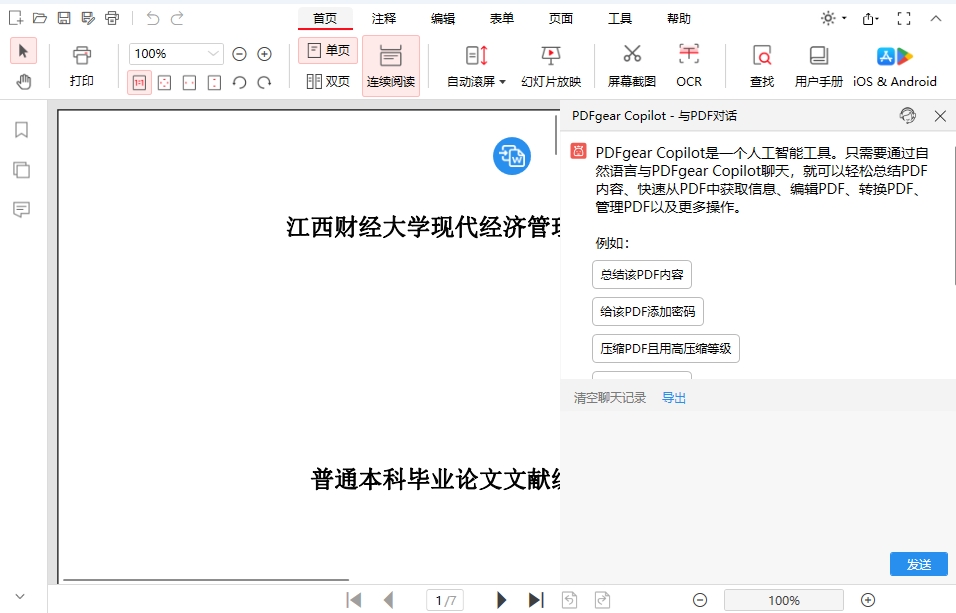Click the 导出 export chat link
Viewport: 956px width, 613px height.
coord(674,397)
